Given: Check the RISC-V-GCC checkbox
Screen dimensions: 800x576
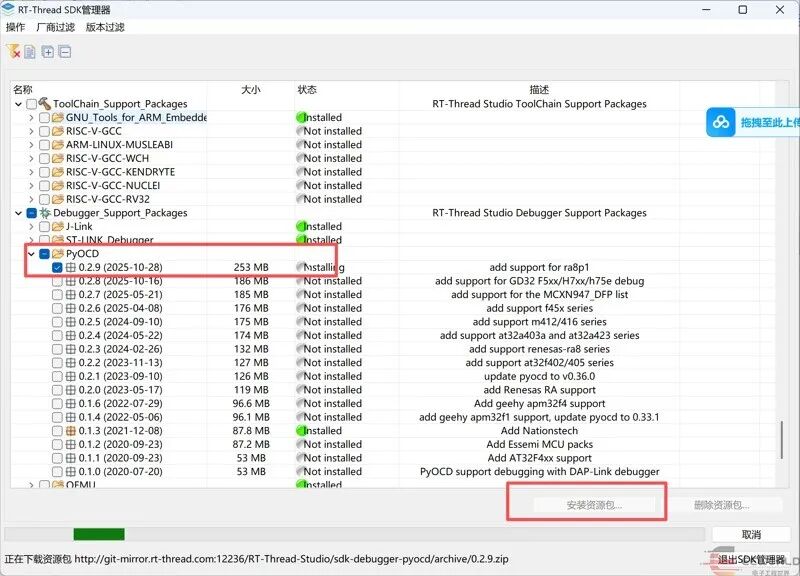Looking at the screenshot, I should coord(44,131).
